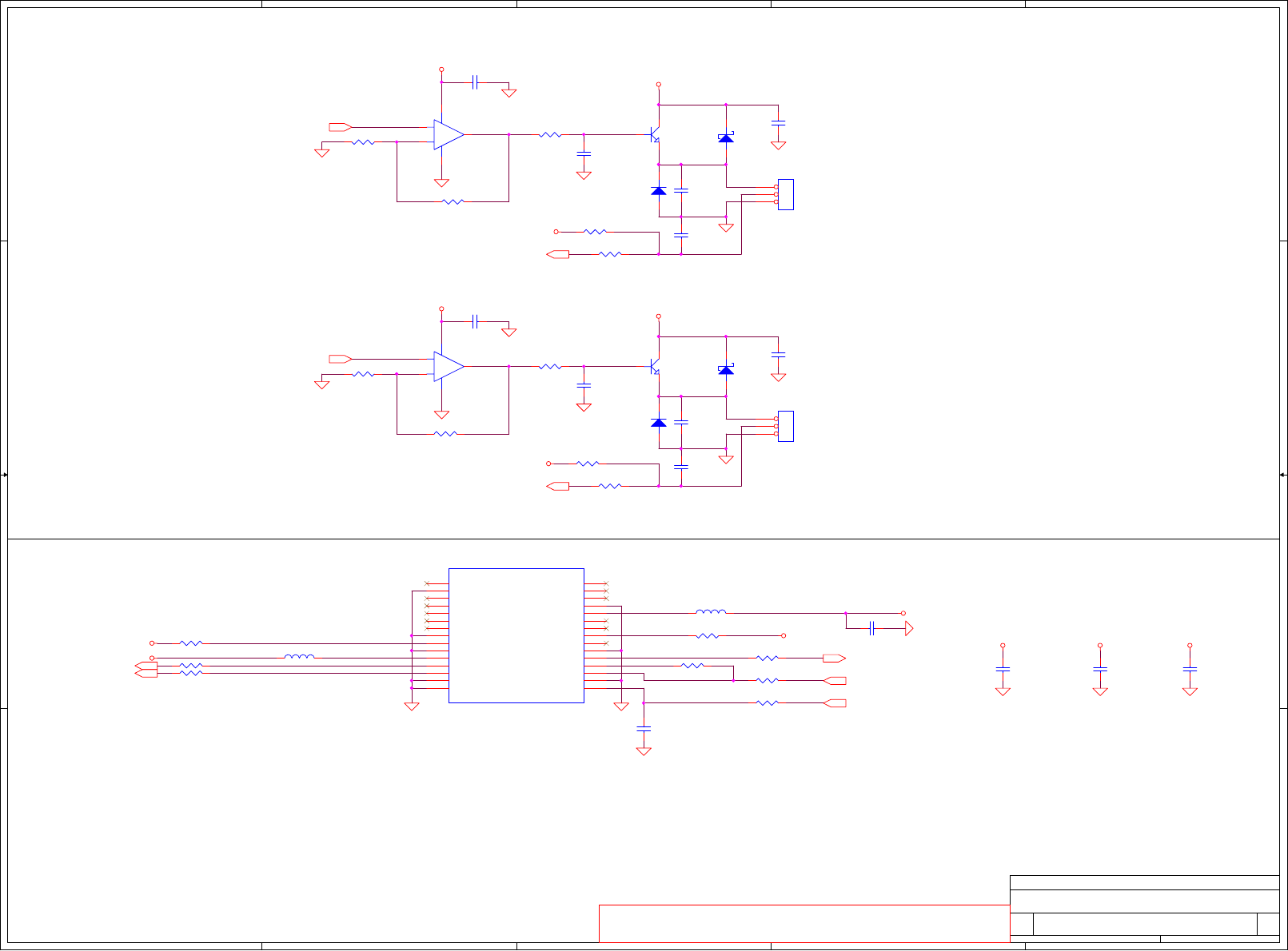Pick the three-pin connector in the middle circuit
The width and height of the screenshot is (1288, 951).
785,426
